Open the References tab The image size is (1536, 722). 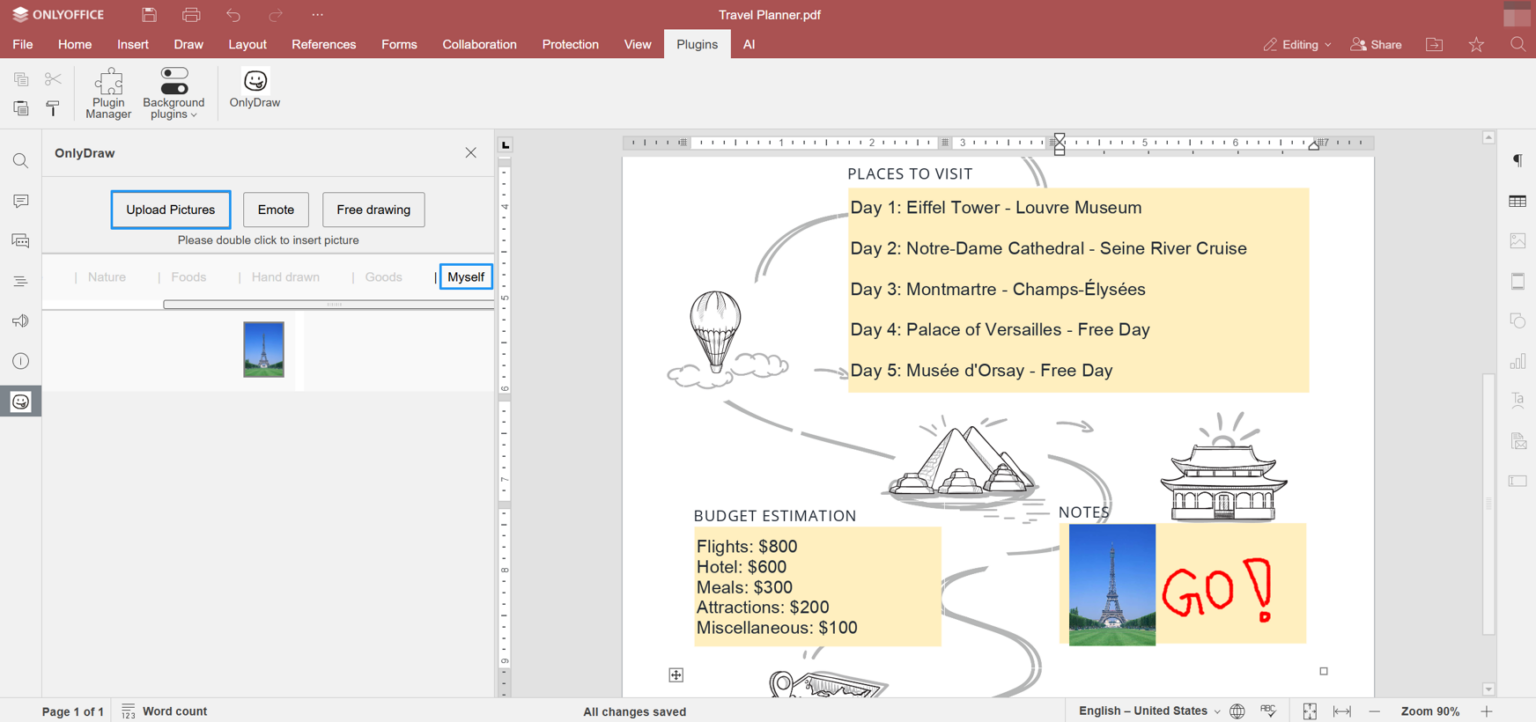(x=323, y=45)
